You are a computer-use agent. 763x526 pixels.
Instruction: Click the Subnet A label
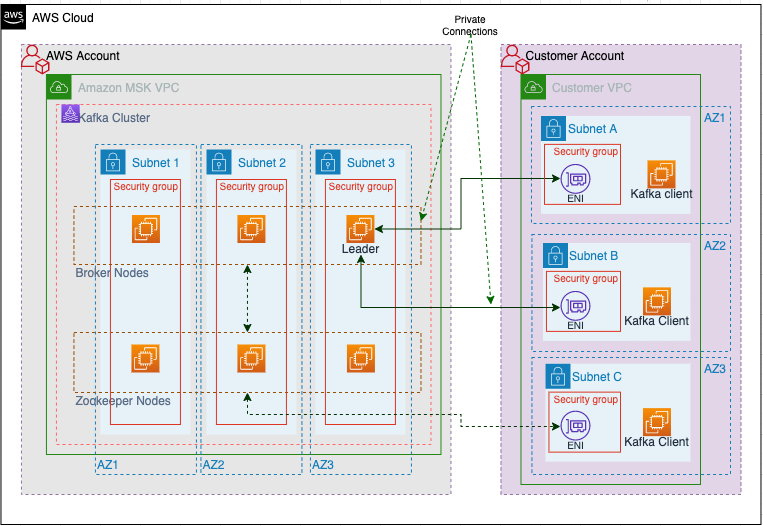click(x=593, y=129)
